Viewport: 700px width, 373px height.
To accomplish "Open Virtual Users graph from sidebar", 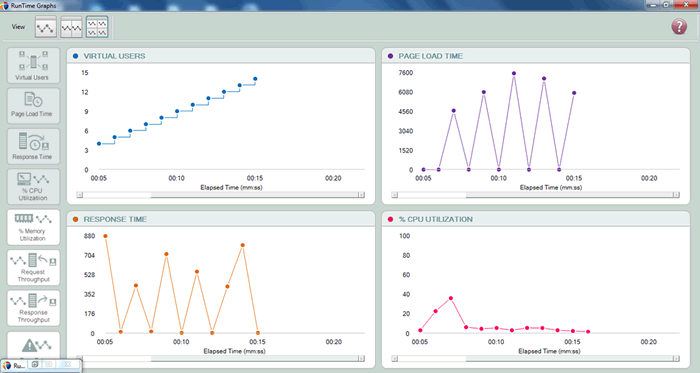I will pyautogui.click(x=33, y=66).
